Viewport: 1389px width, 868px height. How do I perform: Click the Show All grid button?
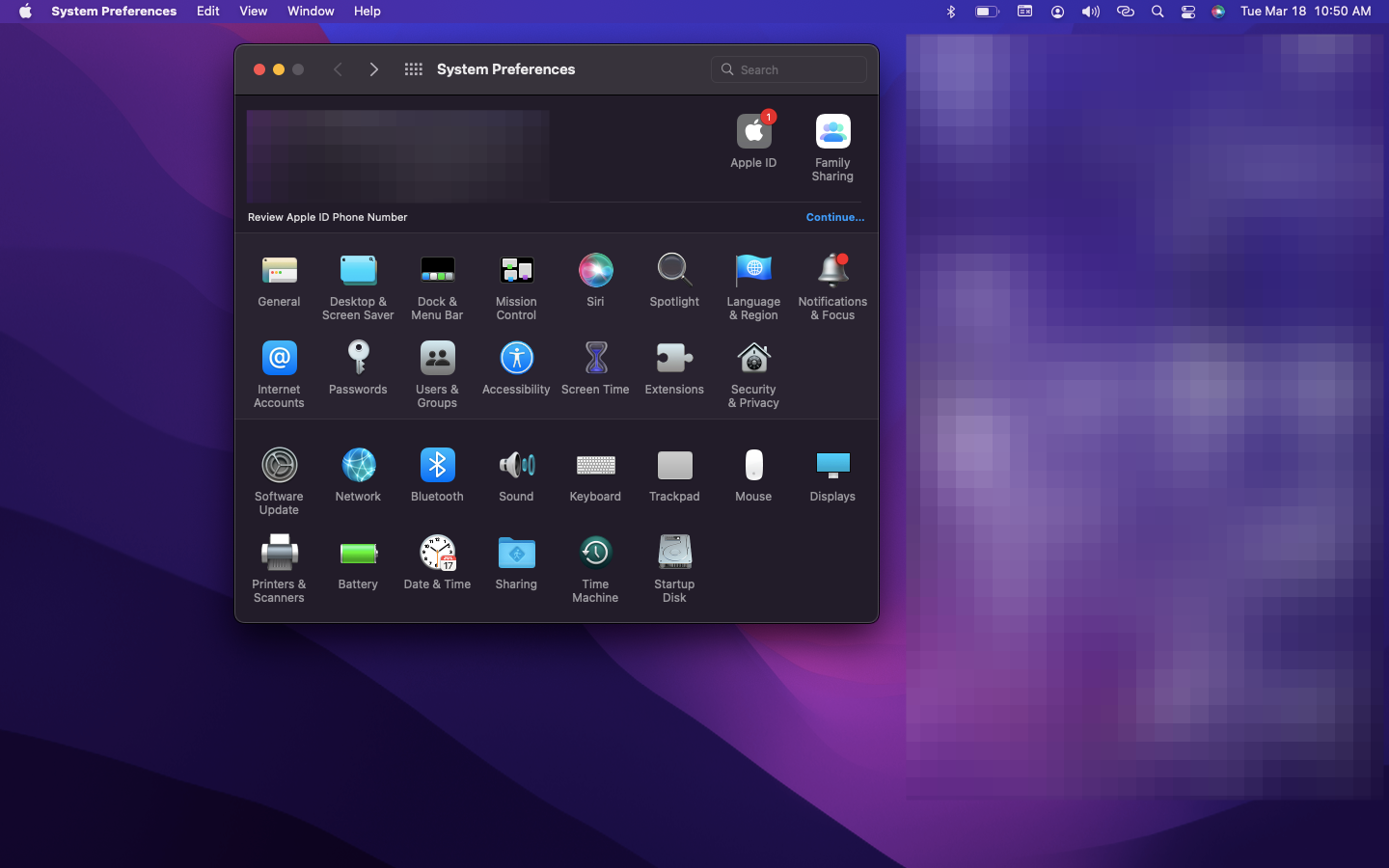click(414, 69)
